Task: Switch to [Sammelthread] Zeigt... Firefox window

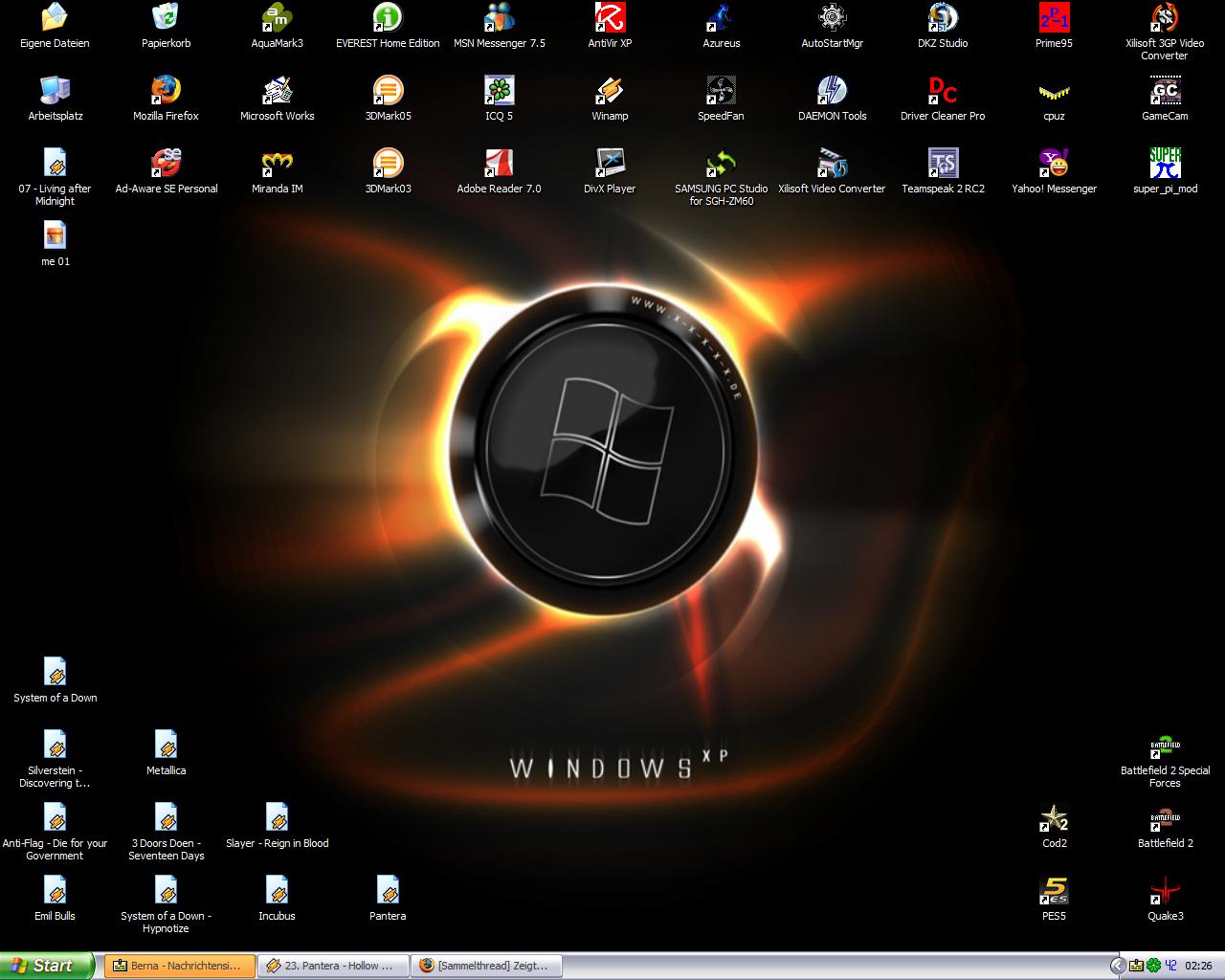Action: pos(486,966)
